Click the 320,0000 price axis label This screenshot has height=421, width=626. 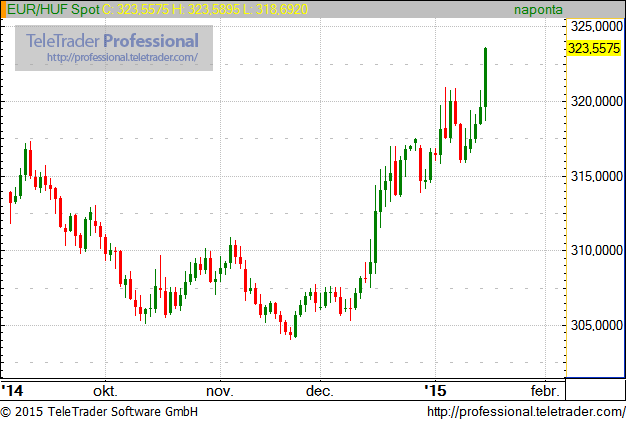tap(596, 101)
